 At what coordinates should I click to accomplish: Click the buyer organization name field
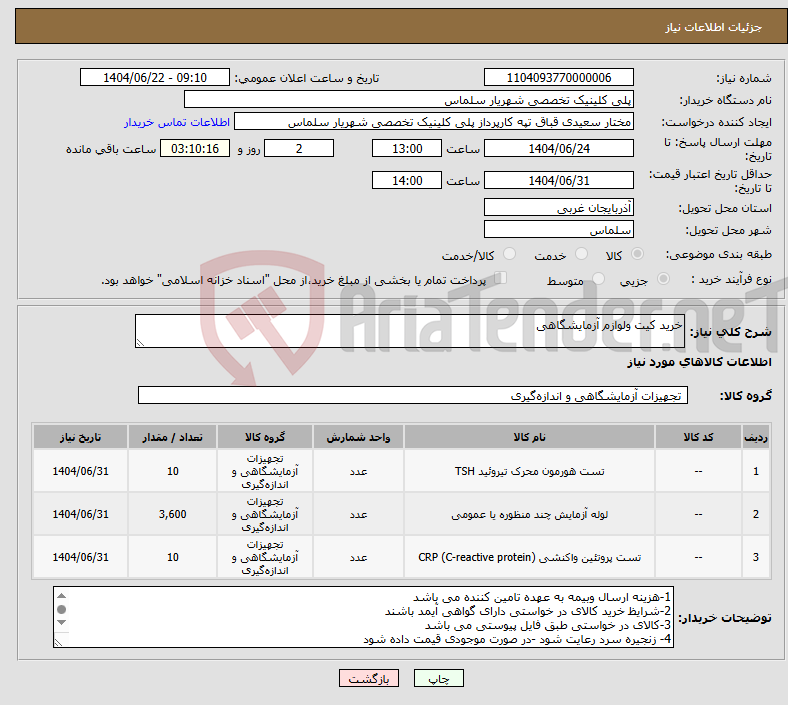[x=409, y=99]
